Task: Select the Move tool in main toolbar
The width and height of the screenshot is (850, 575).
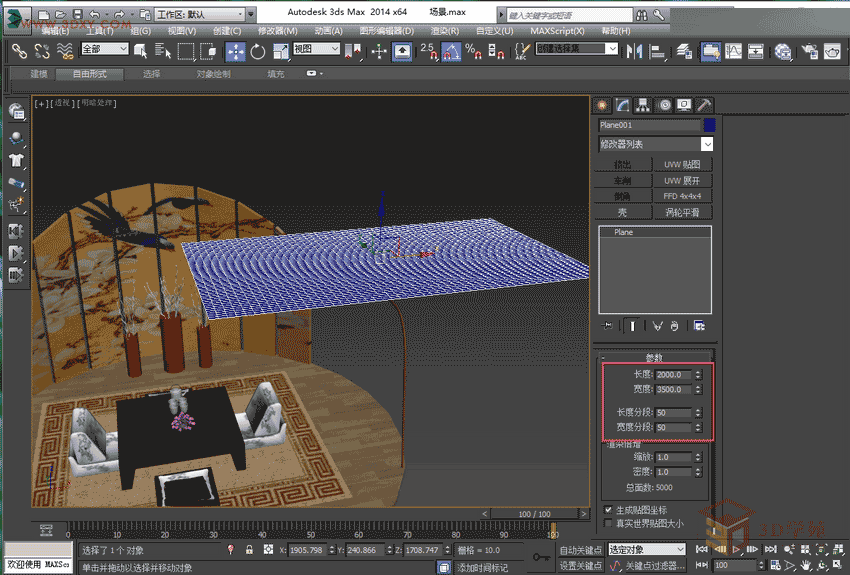Action: click(x=236, y=52)
